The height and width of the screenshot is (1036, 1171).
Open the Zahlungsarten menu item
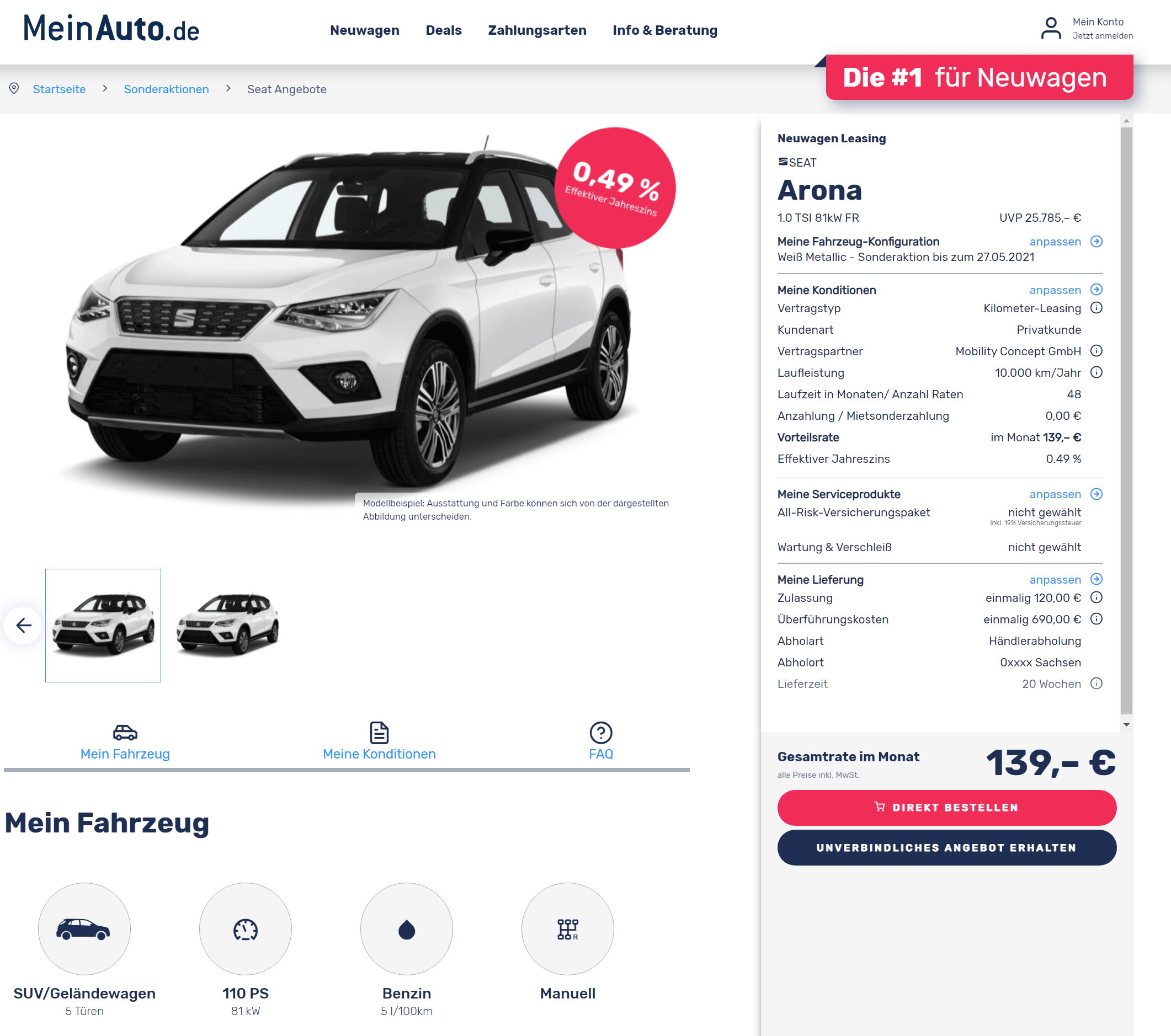click(x=537, y=30)
